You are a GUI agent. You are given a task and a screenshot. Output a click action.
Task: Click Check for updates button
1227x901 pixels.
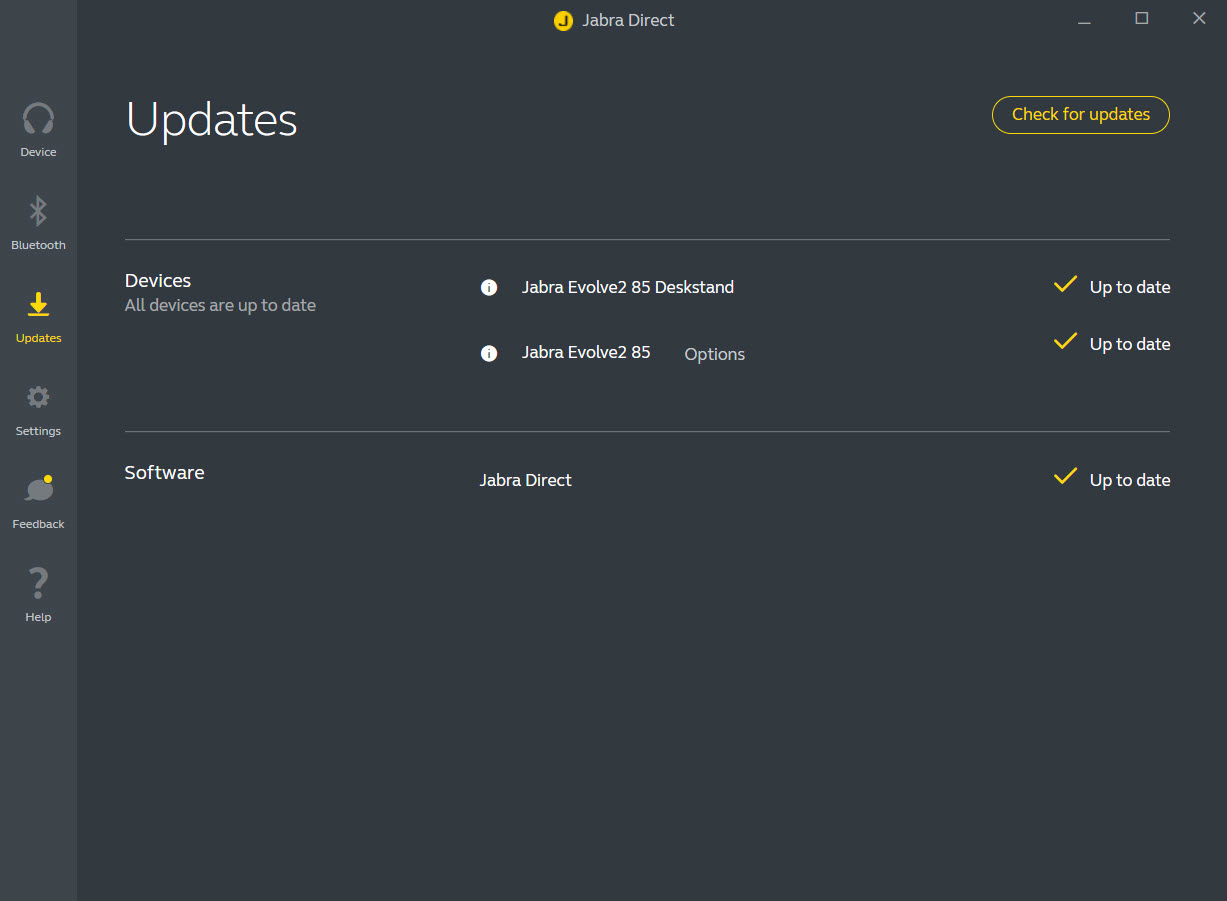pos(1081,115)
